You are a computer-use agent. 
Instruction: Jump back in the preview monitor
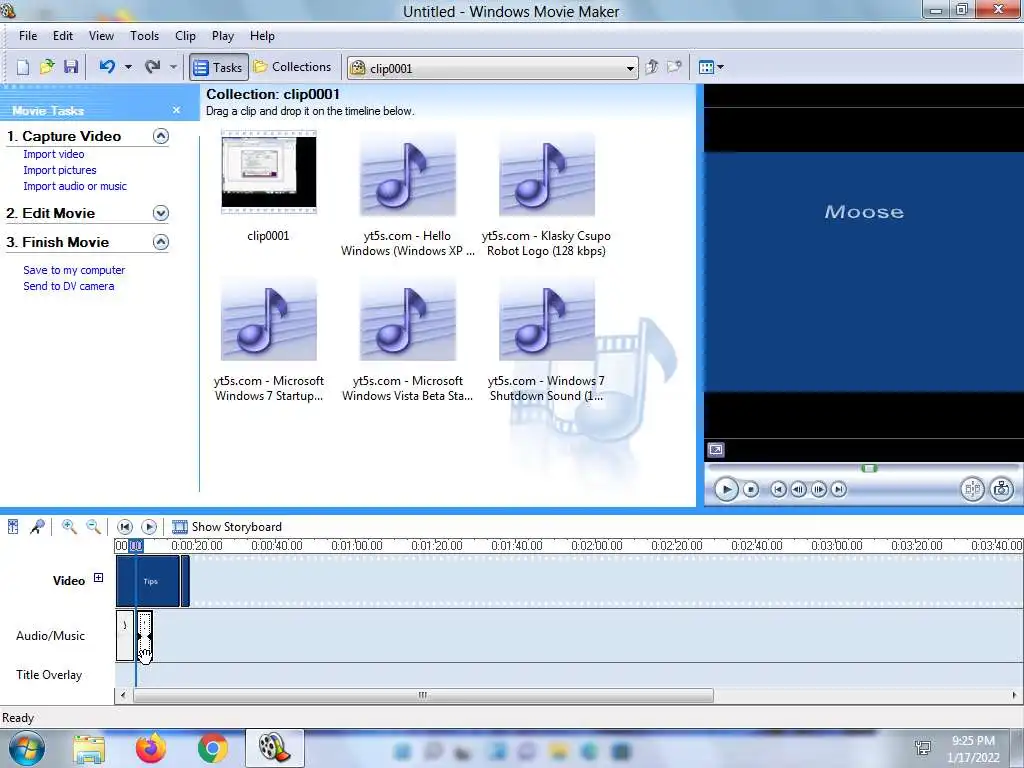778,489
